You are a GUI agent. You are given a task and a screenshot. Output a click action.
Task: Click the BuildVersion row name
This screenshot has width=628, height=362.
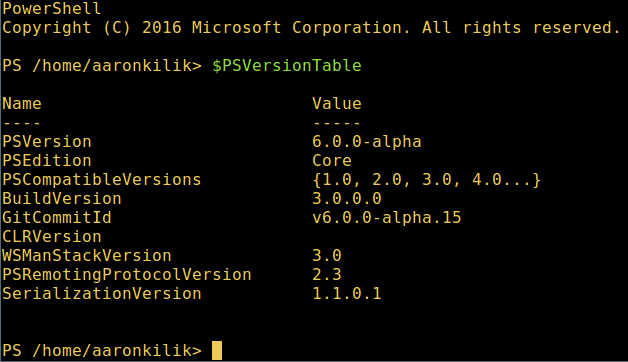click(62, 199)
